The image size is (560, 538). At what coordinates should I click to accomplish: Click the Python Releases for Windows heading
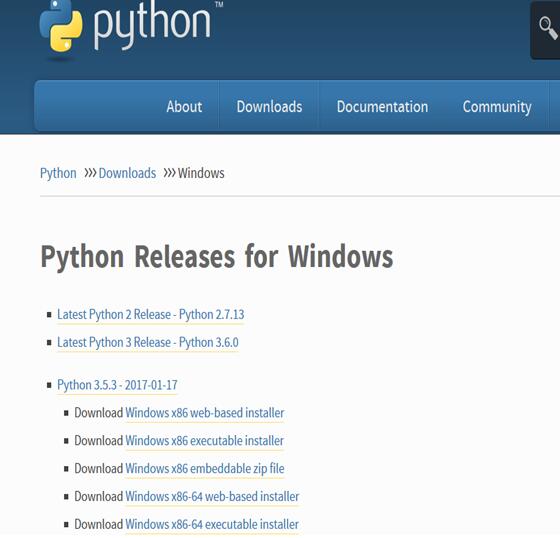(x=217, y=256)
